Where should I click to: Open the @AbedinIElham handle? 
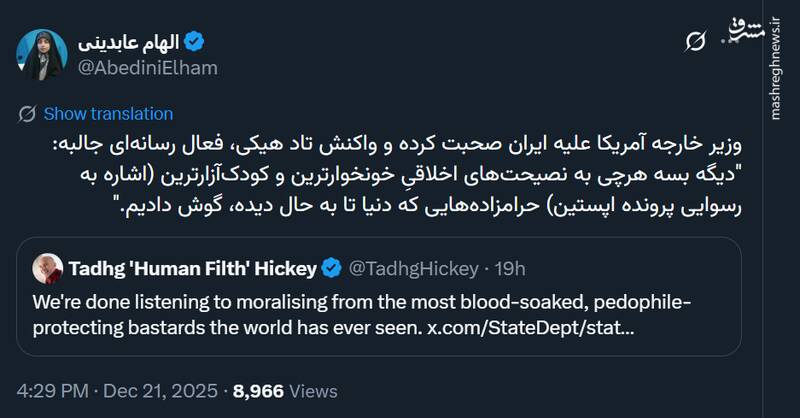[x=147, y=67]
